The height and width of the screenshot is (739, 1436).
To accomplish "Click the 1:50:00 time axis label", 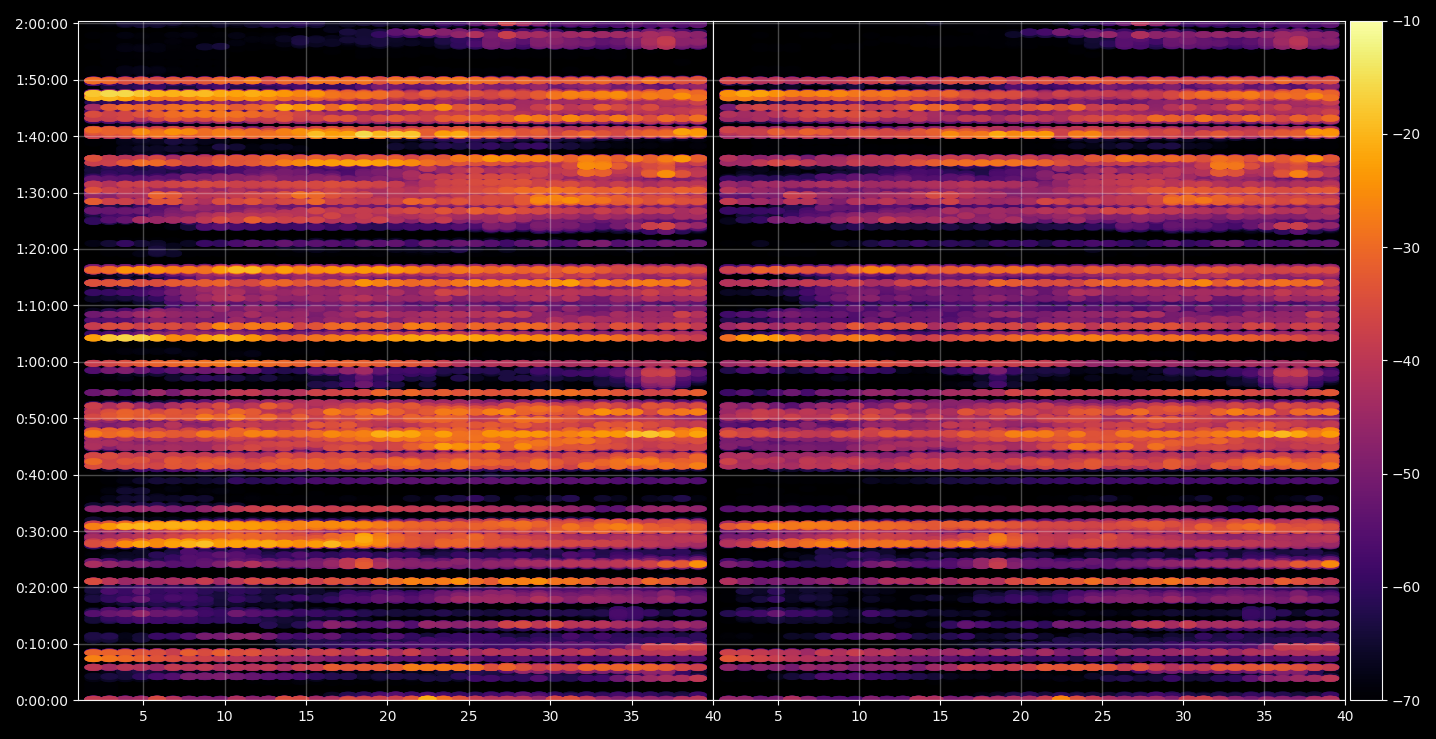I will tap(42, 80).
